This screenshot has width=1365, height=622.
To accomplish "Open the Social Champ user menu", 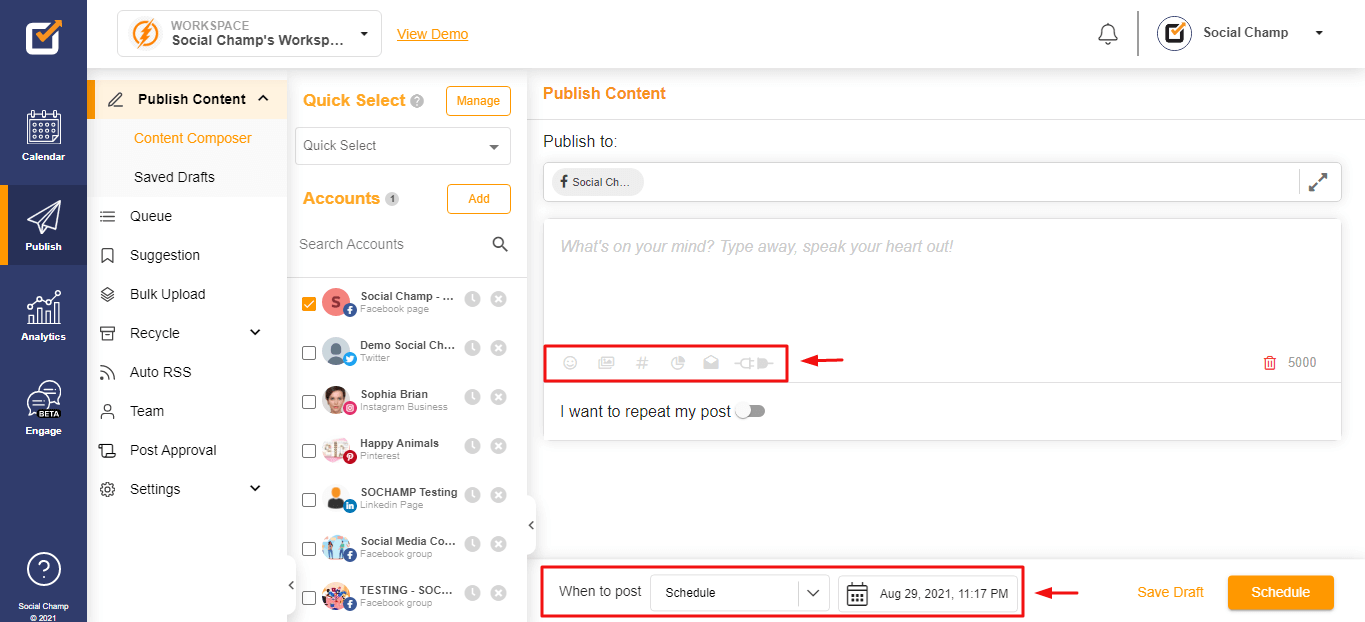I will tap(1241, 33).
